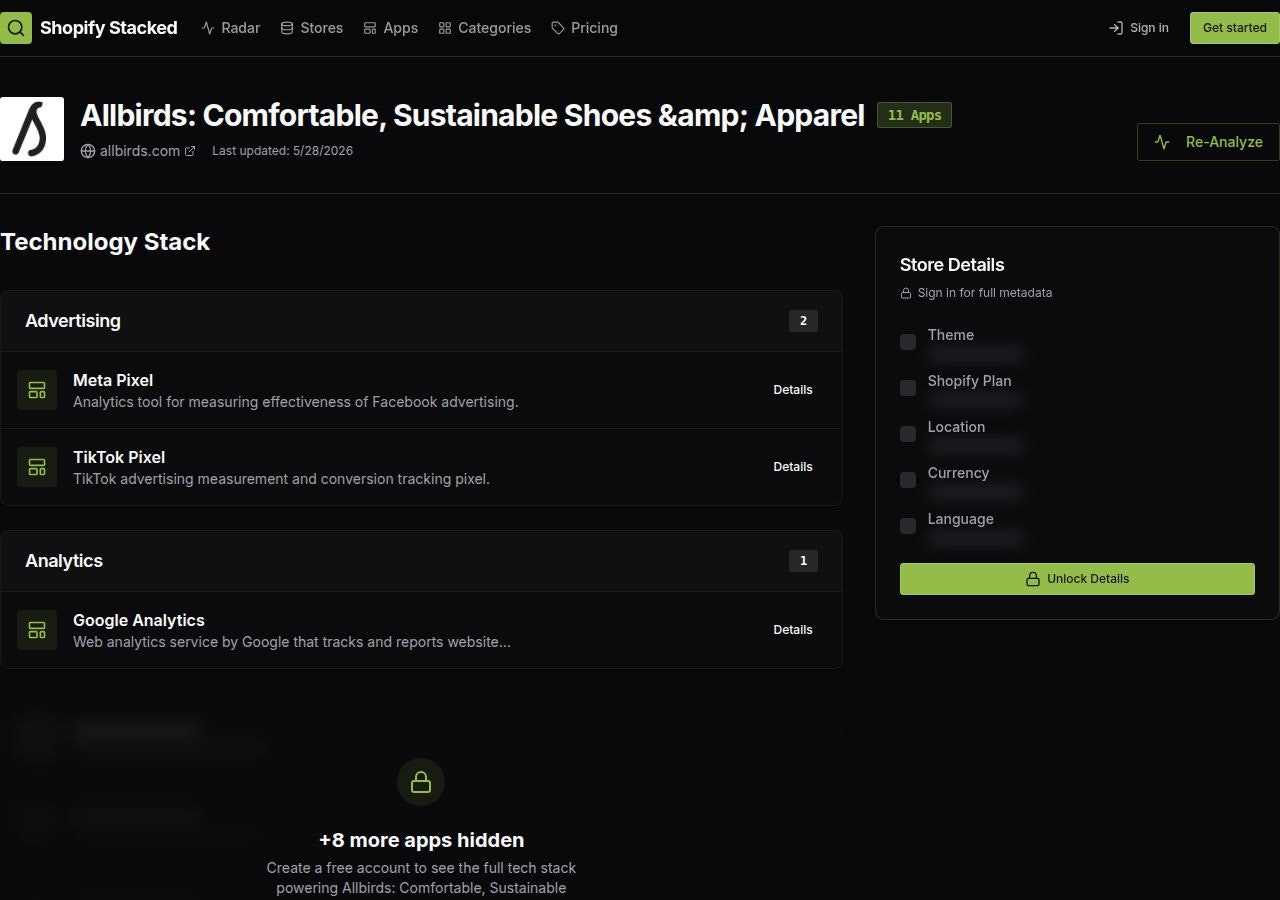1280x900 pixels.
Task: Click the Radar pulse icon in navbar
Action: tap(208, 28)
